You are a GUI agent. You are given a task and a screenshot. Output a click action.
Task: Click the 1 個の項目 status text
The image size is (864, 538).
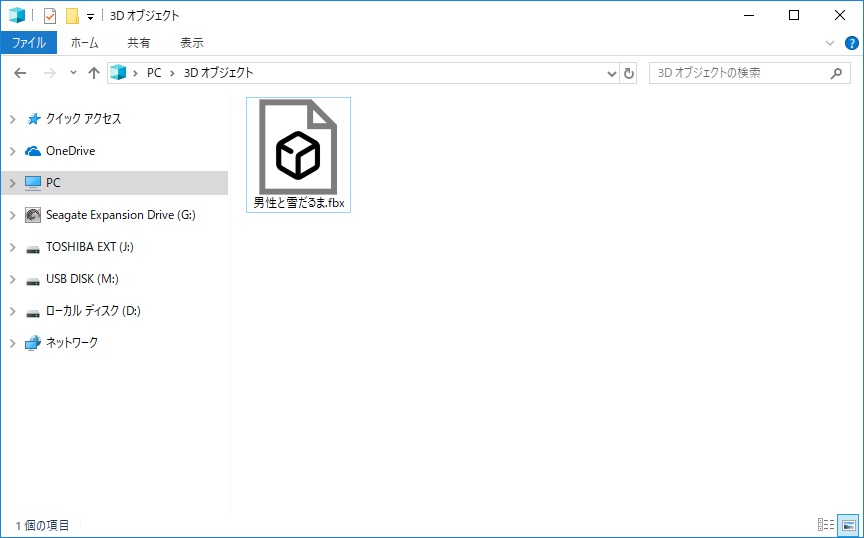point(42,525)
